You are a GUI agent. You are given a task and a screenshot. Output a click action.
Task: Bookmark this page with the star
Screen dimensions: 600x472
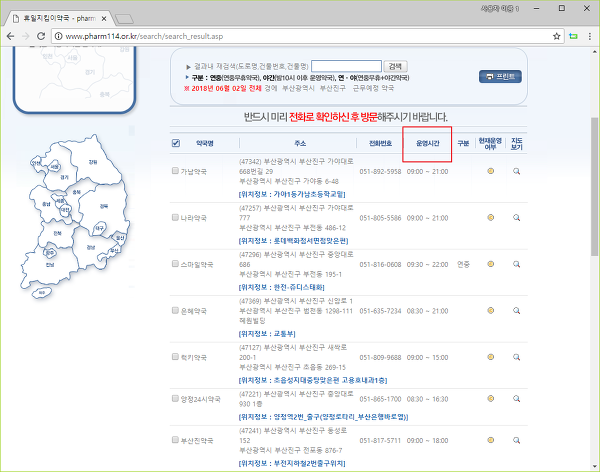pos(556,36)
